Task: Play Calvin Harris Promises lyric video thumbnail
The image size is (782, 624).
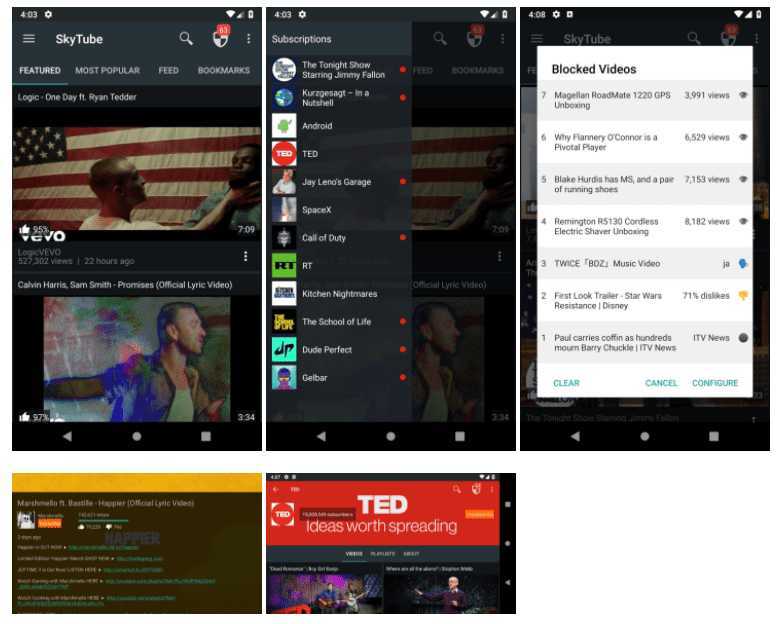Action: click(137, 359)
